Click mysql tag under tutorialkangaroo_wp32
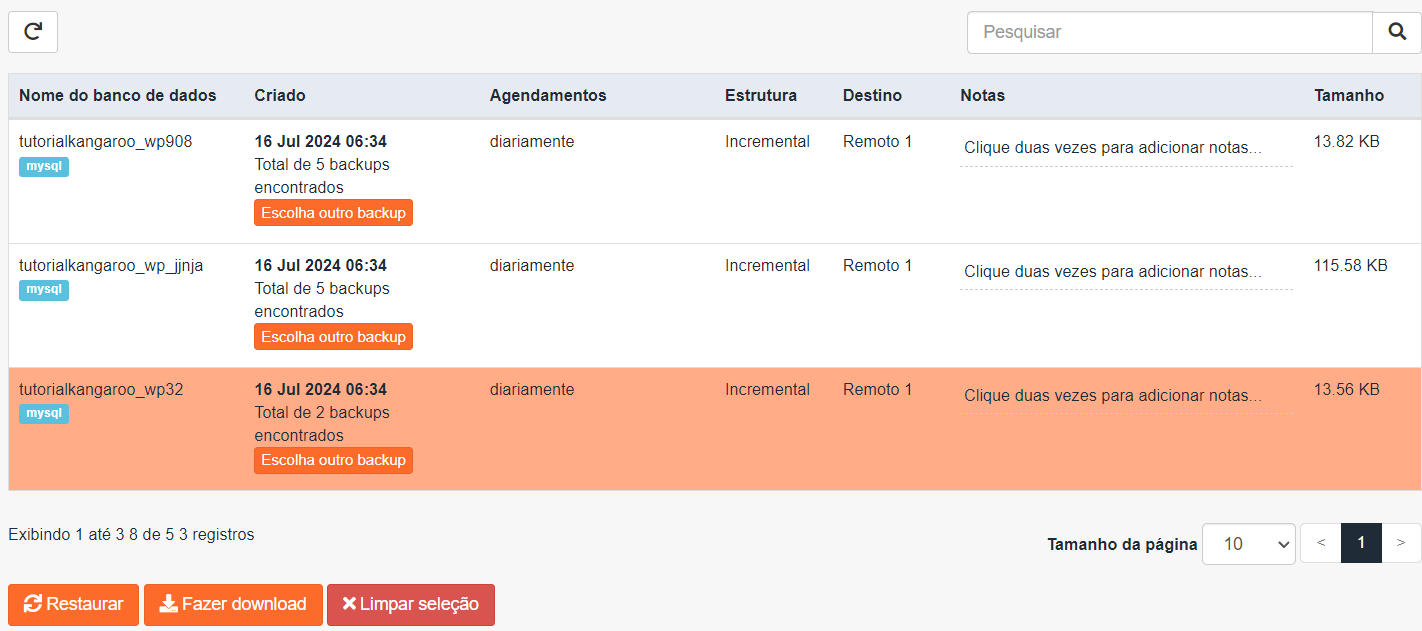The image size is (1422, 631). click(x=44, y=414)
